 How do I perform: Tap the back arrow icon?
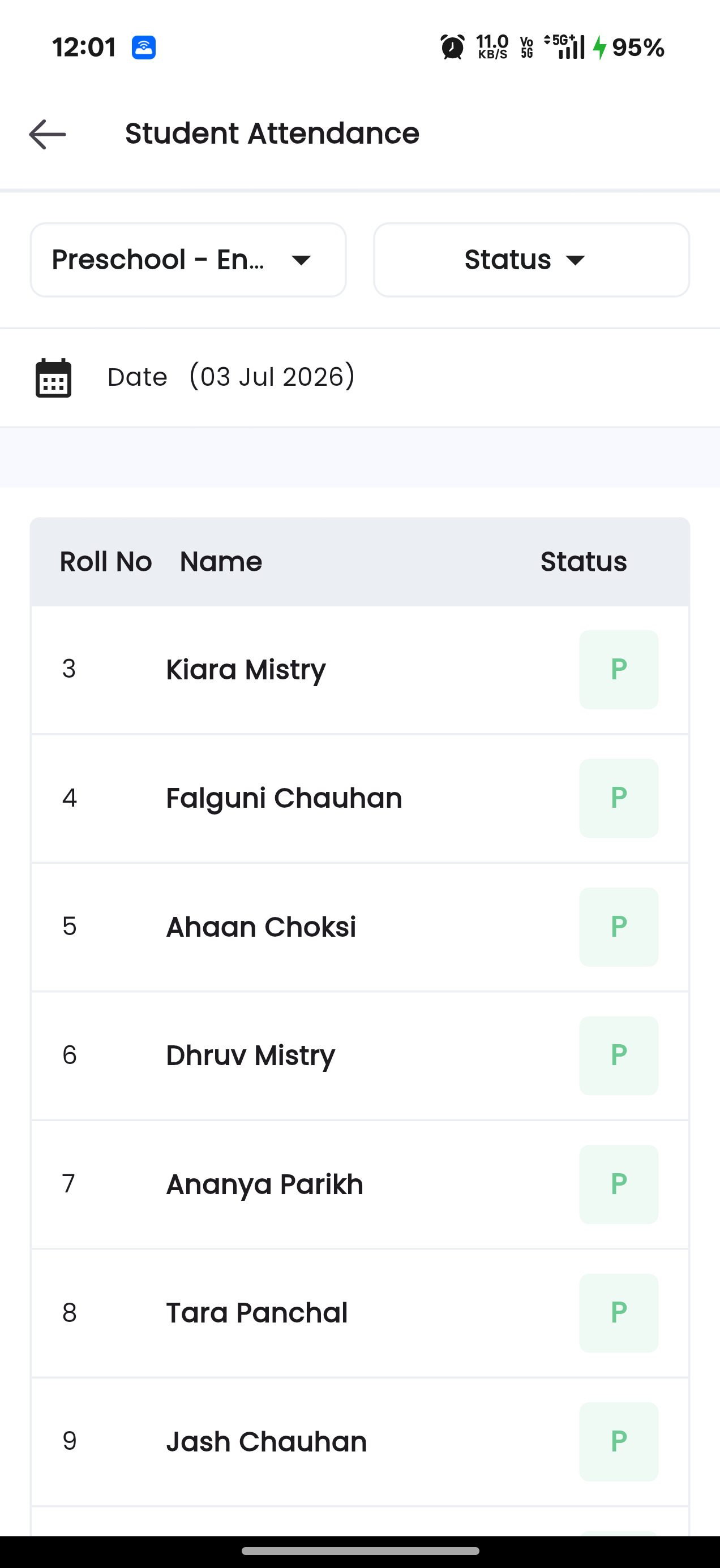48,134
